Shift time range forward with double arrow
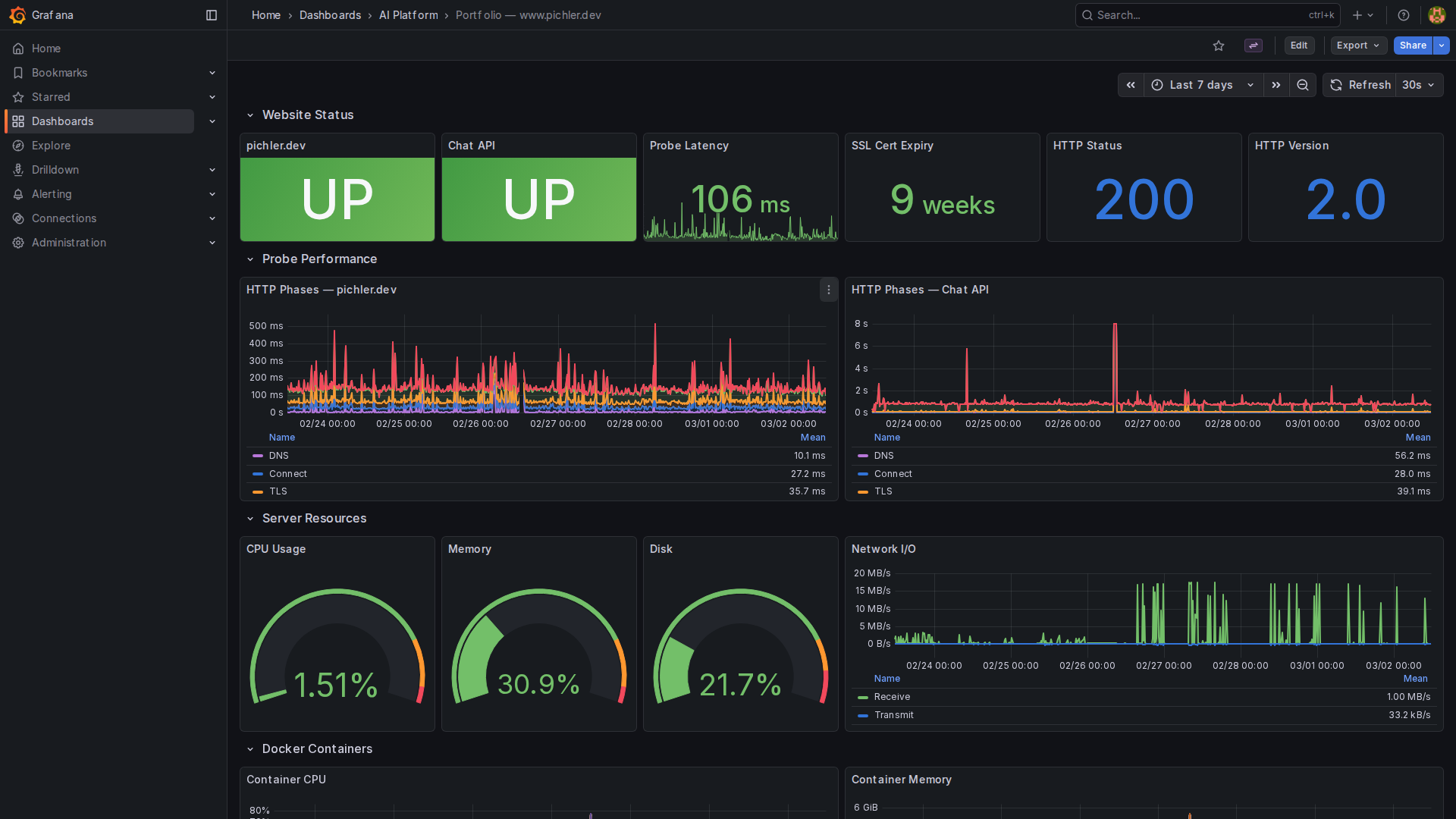 (1276, 85)
